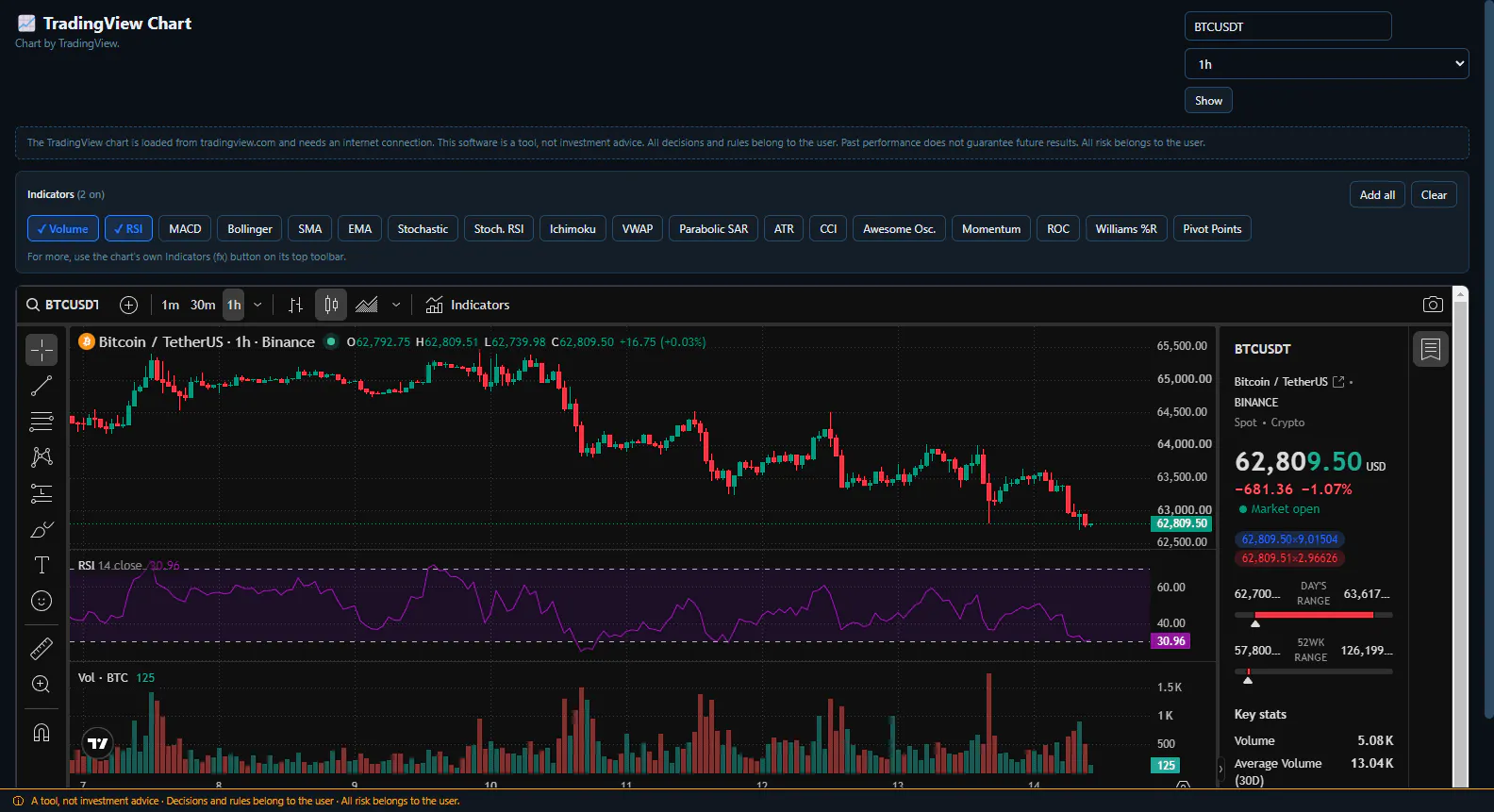Click the compare or add symbol plus icon
1494x812 pixels.
[129, 305]
